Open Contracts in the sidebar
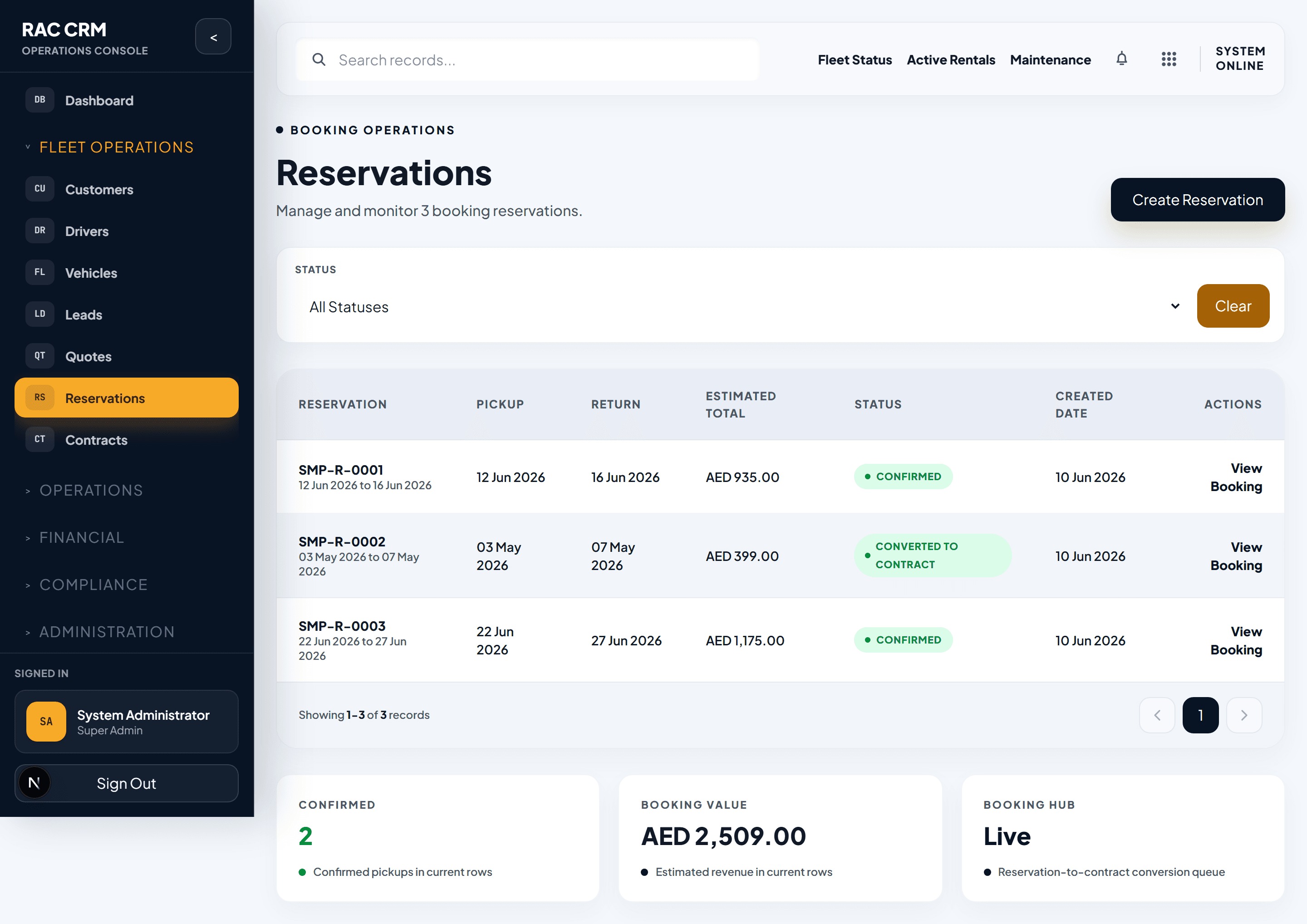The width and height of the screenshot is (1307, 924). tap(126, 439)
